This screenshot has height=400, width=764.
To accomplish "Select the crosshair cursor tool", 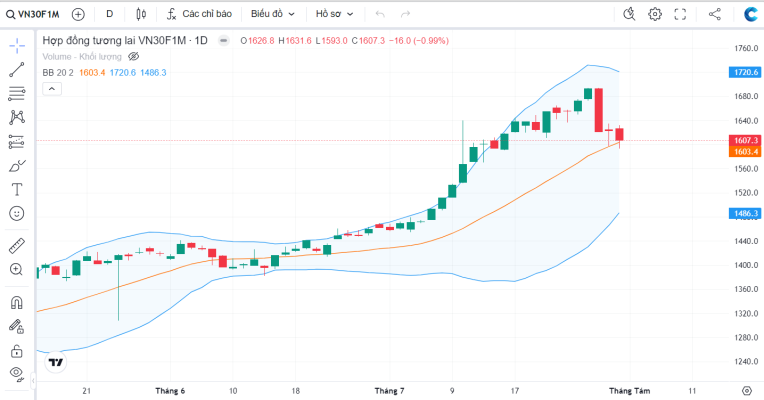I will coord(17,46).
